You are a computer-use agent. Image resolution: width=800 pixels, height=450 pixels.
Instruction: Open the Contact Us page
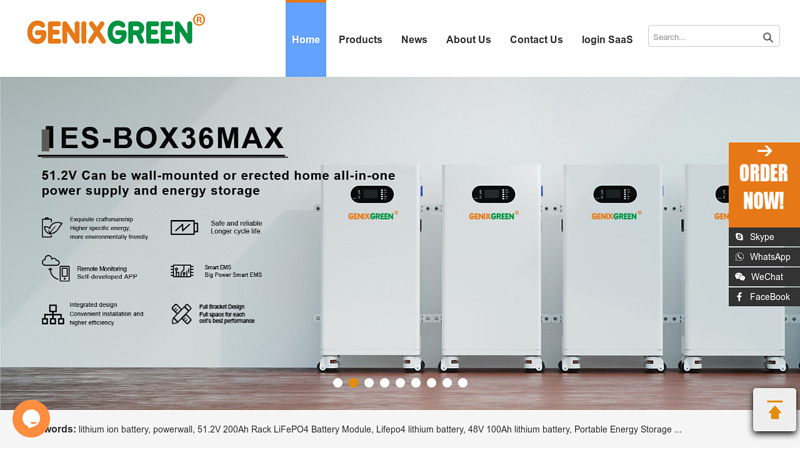(536, 39)
